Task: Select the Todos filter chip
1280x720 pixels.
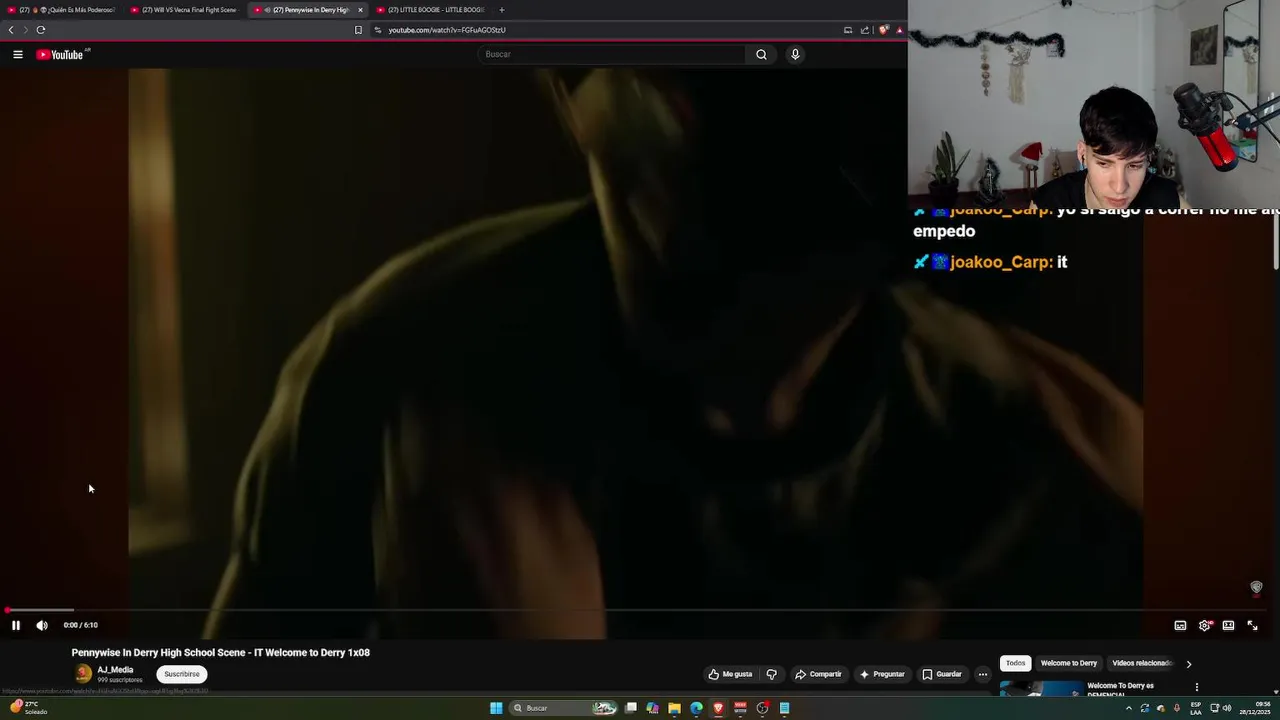Action: [x=1015, y=663]
